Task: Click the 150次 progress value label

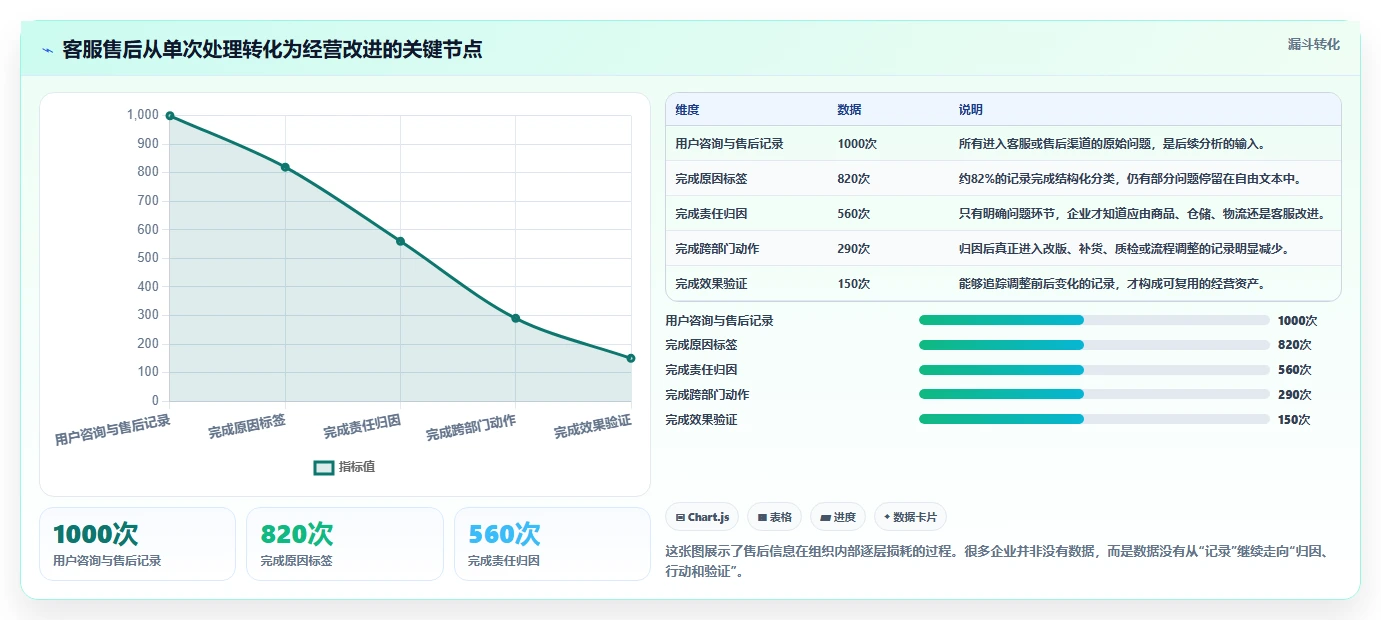Action: pos(1294,419)
